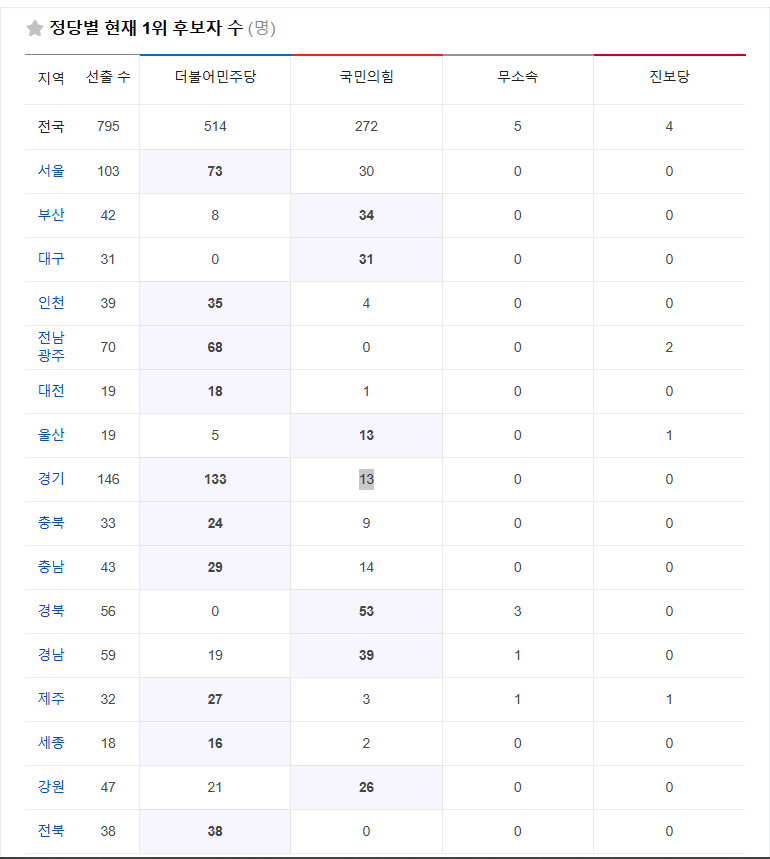Open the 전남 광주 region link

pos(51,347)
